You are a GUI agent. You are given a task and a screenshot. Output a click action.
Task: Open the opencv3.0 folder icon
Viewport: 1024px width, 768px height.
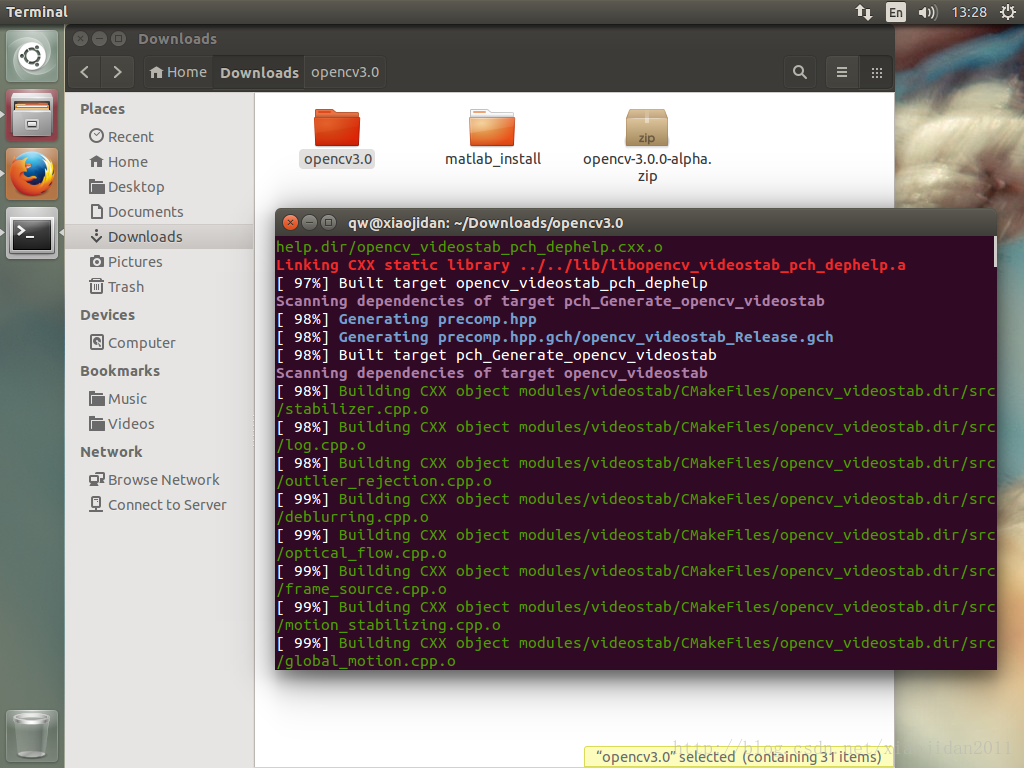point(337,128)
